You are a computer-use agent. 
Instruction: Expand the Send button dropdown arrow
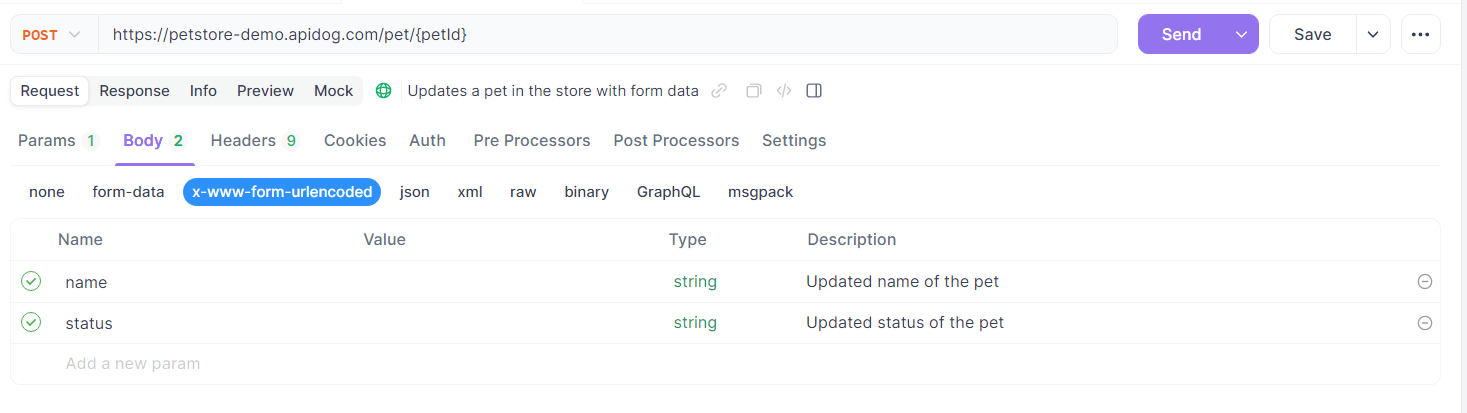[1241, 34]
